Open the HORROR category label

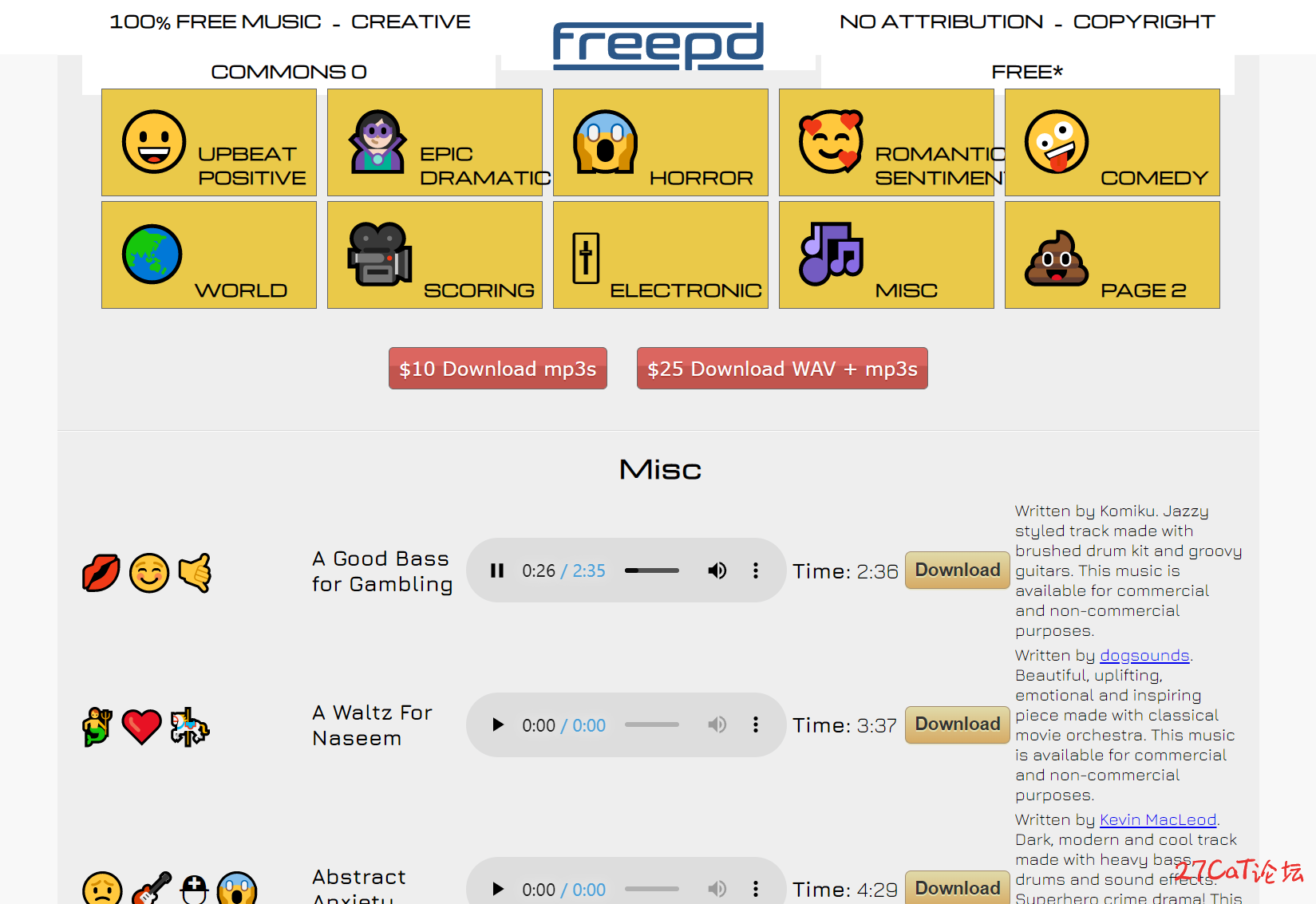click(x=701, y=178)
